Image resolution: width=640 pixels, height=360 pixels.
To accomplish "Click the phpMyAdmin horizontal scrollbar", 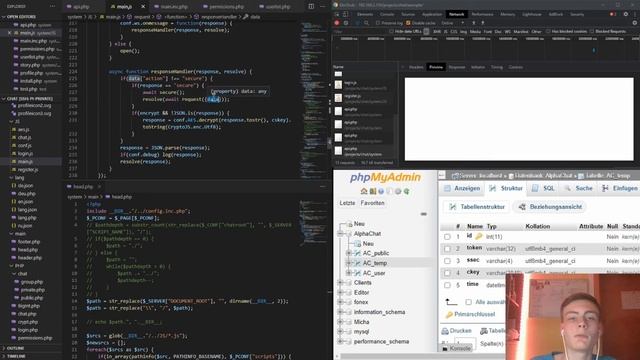I will pyautogui.click(x=420, y=357).
